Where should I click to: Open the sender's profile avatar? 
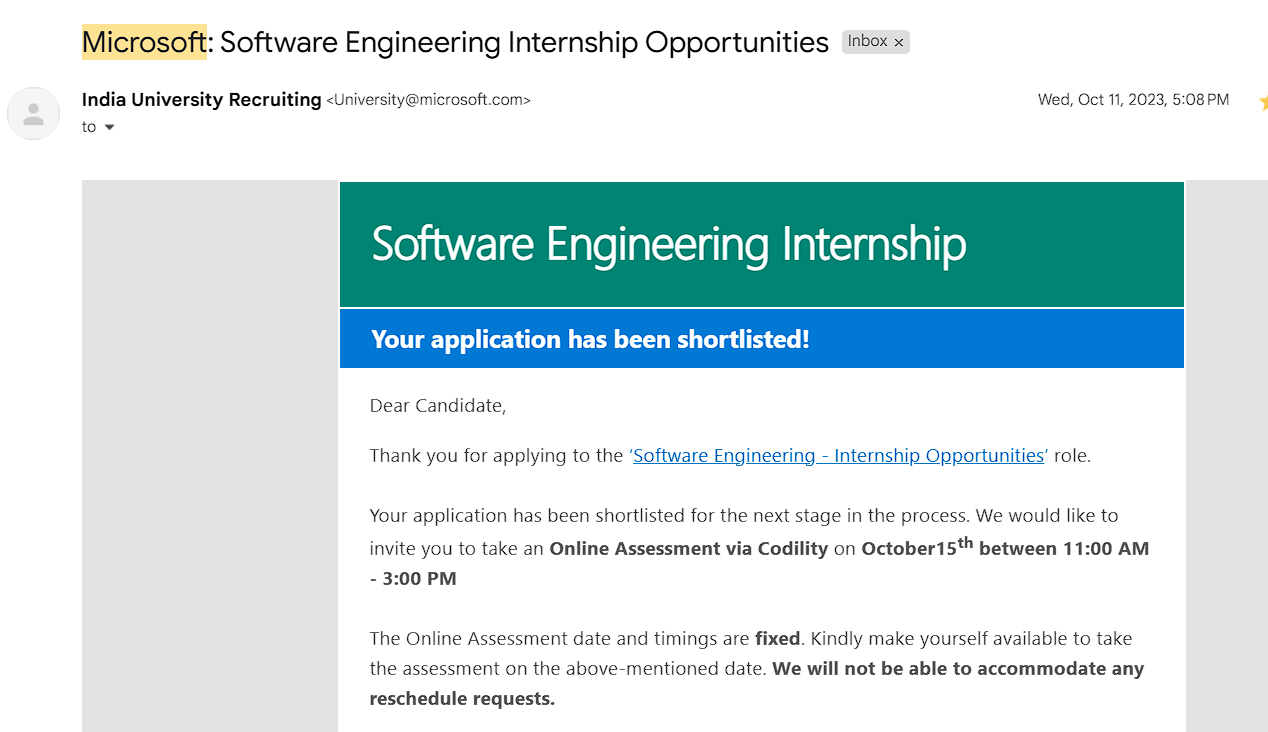point(34,113)
